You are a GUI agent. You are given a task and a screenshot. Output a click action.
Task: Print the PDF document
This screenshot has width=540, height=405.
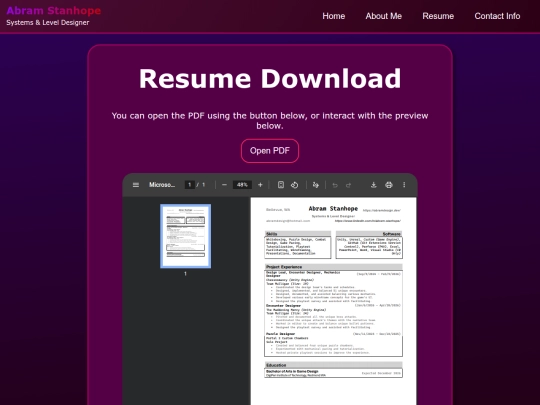389,185
